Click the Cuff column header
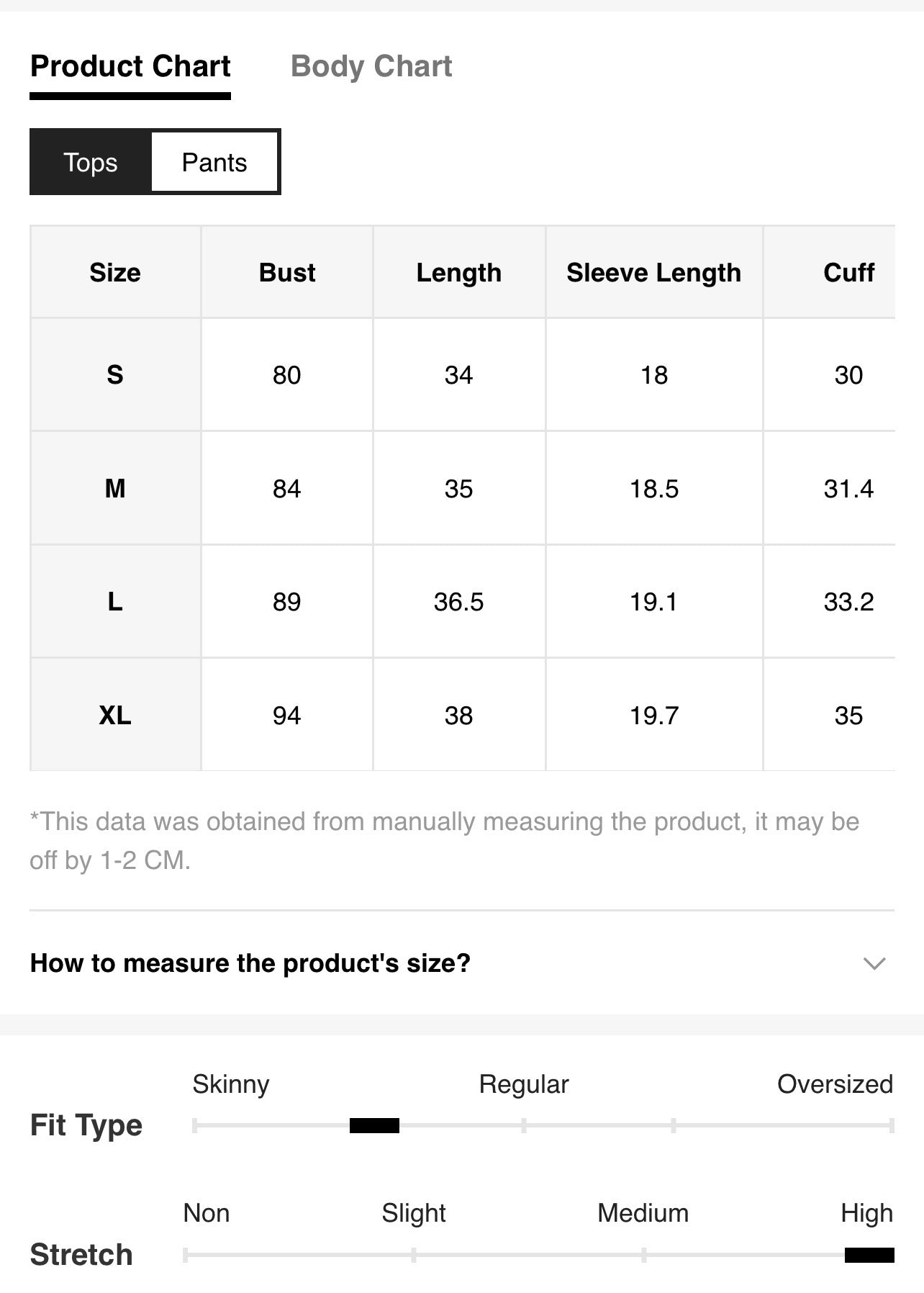The image size is (924, 1293). point(848,272)
